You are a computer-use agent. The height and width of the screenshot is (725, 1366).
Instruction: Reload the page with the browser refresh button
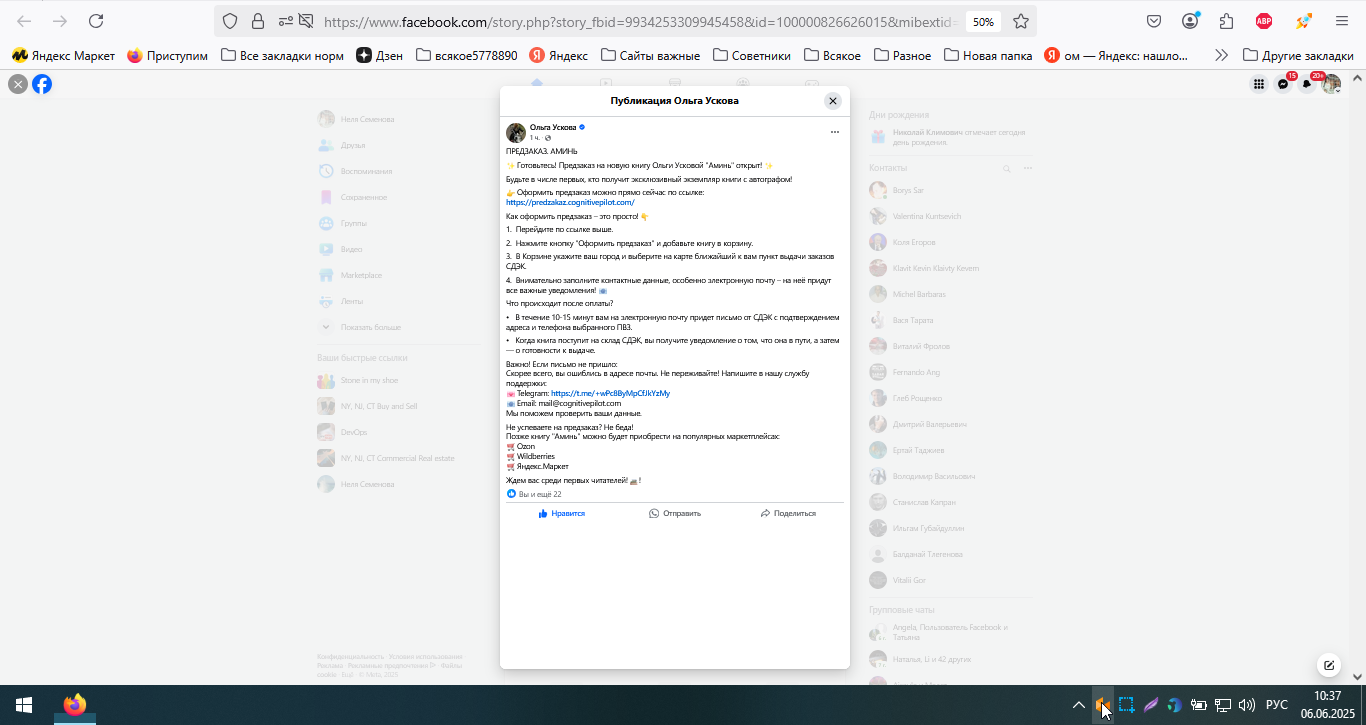click(96, 21)
